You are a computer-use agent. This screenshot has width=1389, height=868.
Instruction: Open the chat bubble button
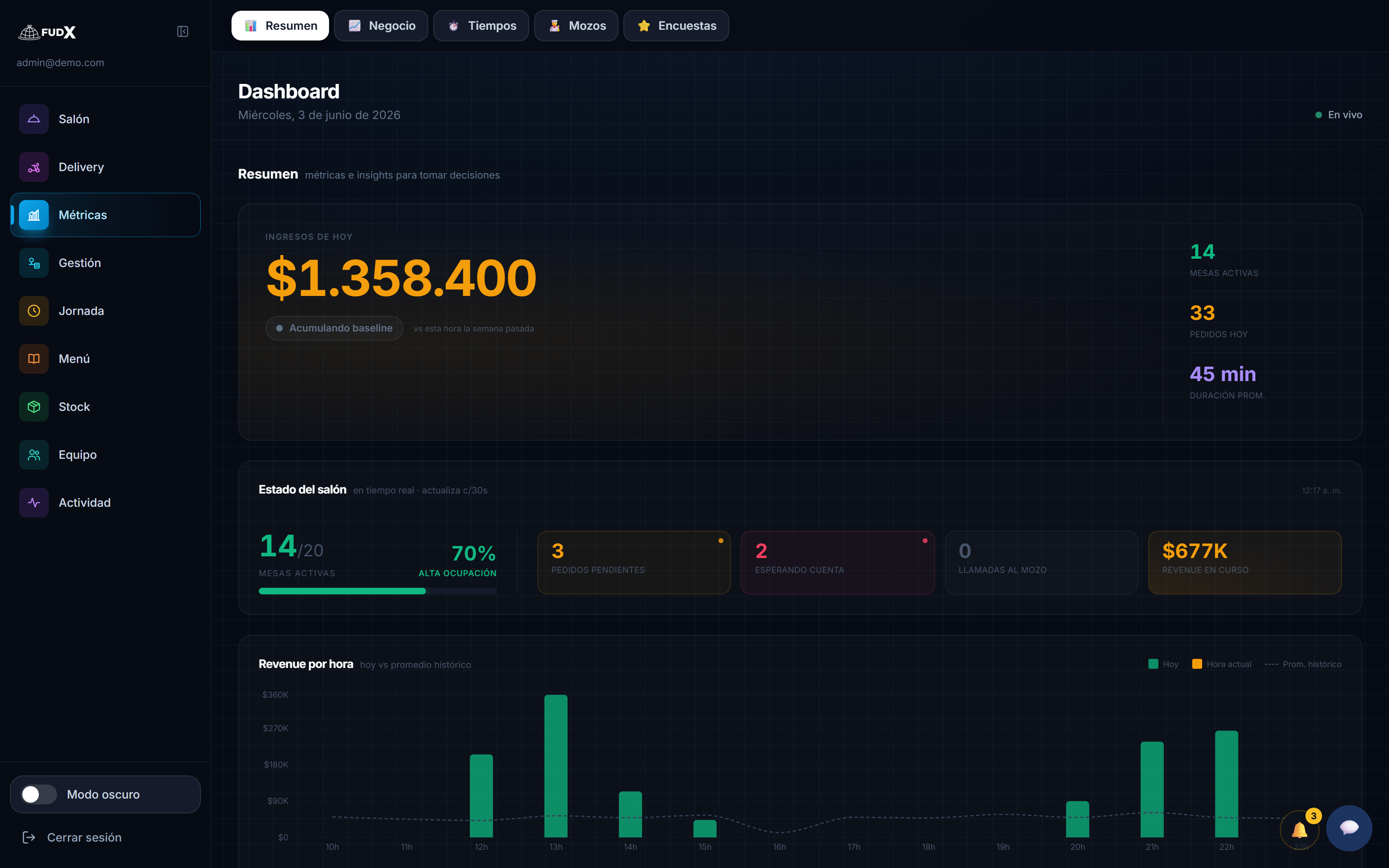click(x=1349, y=828)
